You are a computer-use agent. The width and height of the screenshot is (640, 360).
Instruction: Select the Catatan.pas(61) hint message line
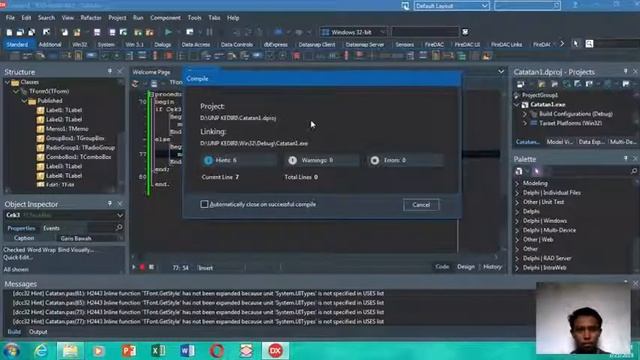tap(198, 293)
